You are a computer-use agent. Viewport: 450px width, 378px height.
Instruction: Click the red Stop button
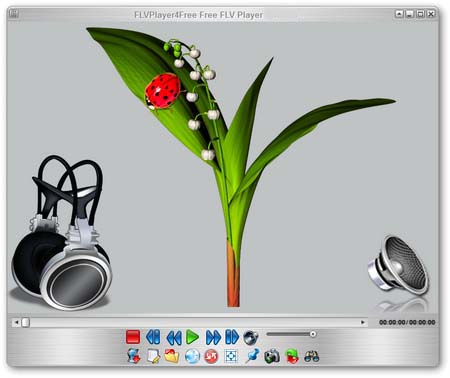click(x=133, y=337)
